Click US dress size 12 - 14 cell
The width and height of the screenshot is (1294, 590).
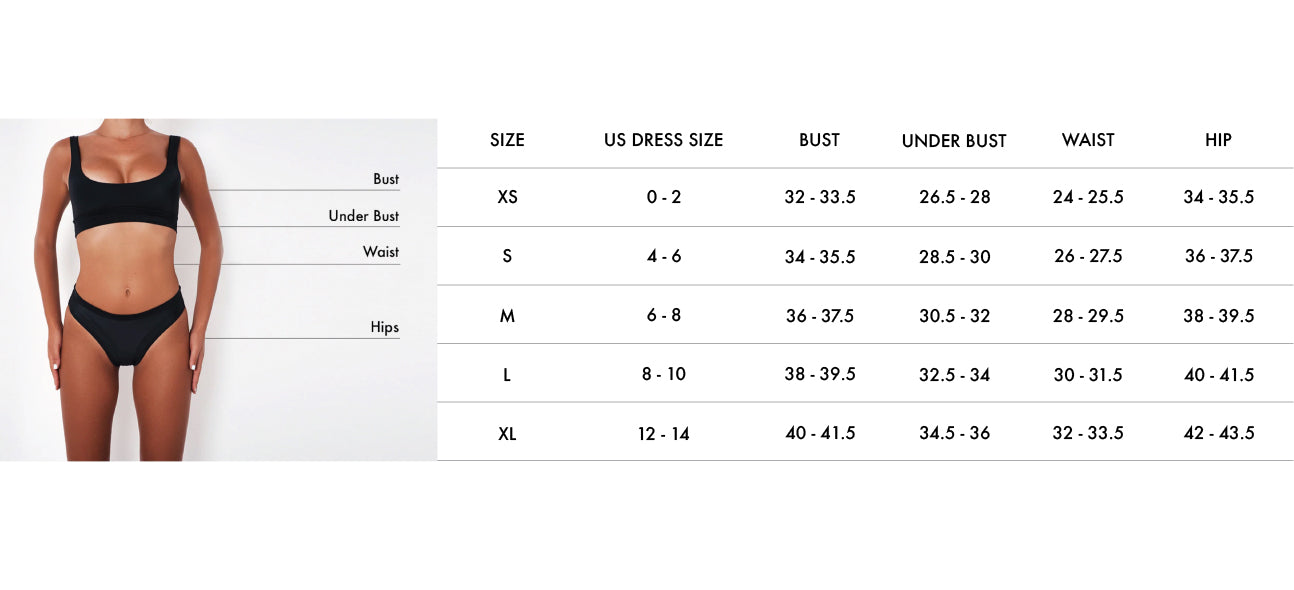(664, 434)
